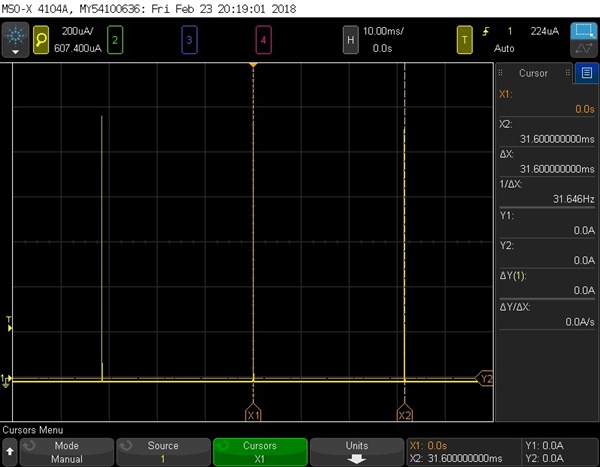This screenshot has width=600, height=467.
Task: Click the Auto trigger mode label
Action: tap(504, 48)
